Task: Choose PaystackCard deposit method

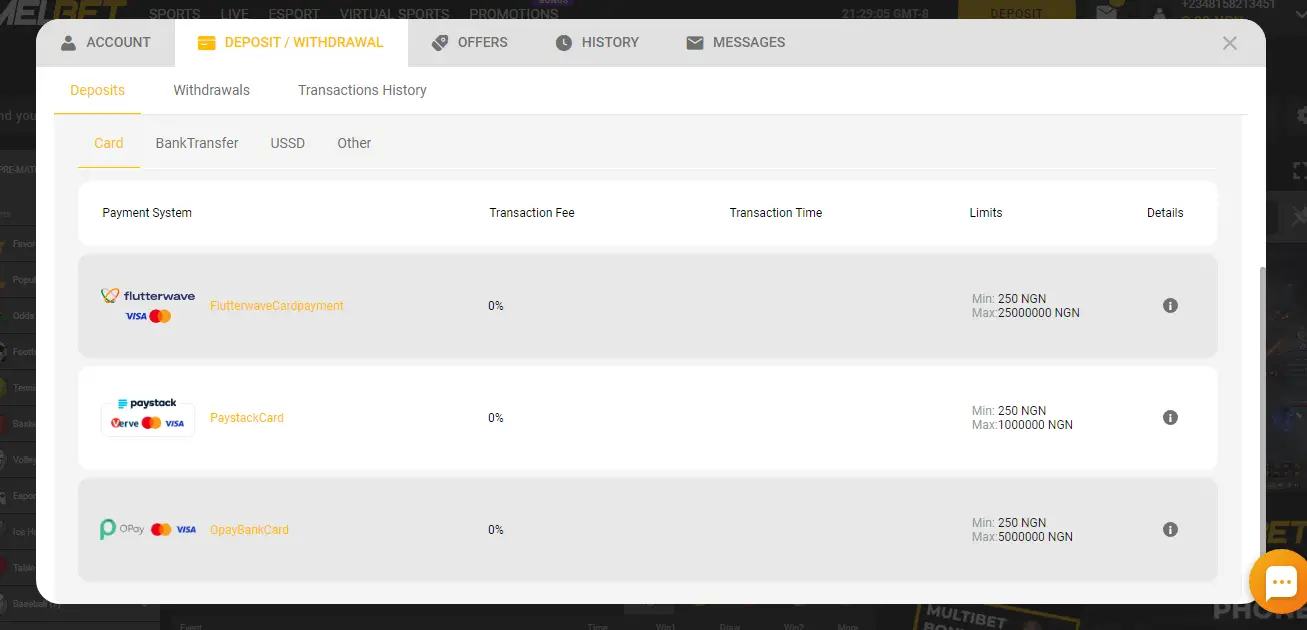Action: (x=247, y=418)
